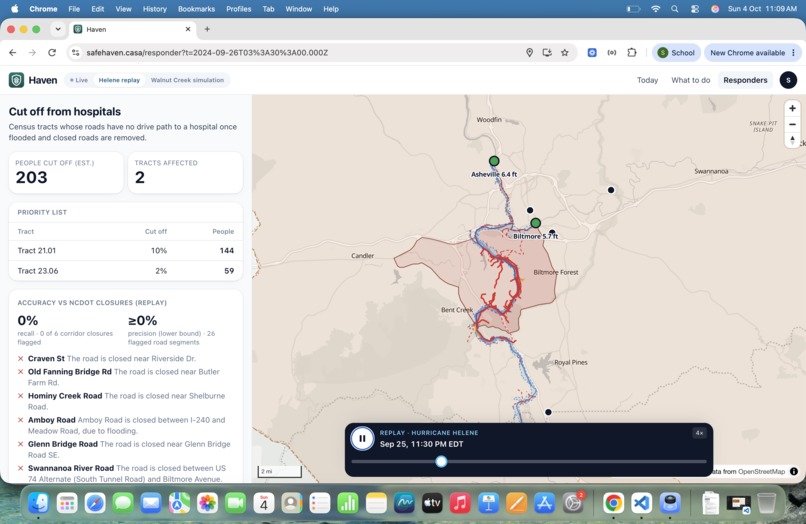Click the 0% recall value
The width and height of the screenshot is (806, 524).
click(x=28, y=320)
